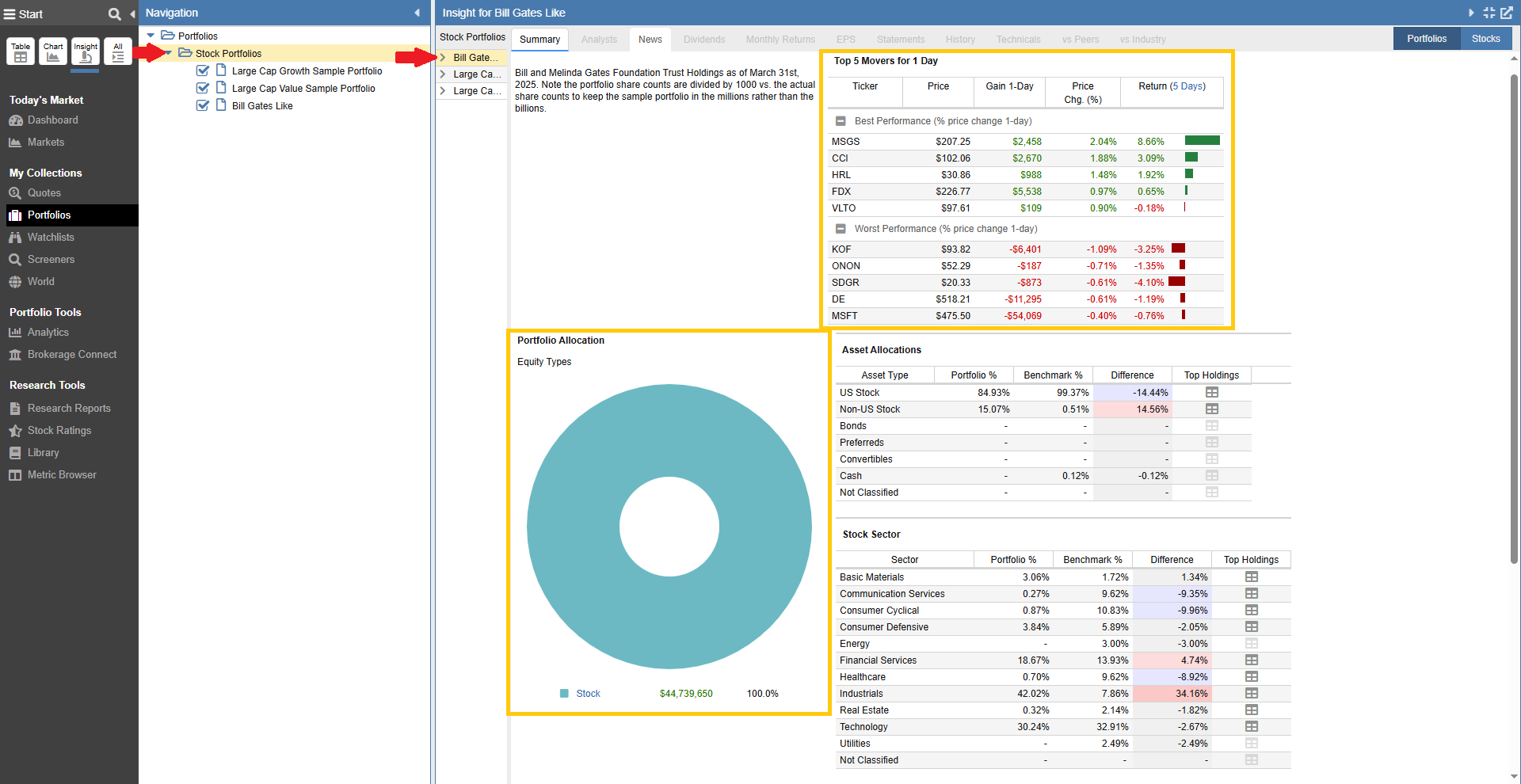Open the Dividends tab

pyautogui.click(x=704, y=40)
